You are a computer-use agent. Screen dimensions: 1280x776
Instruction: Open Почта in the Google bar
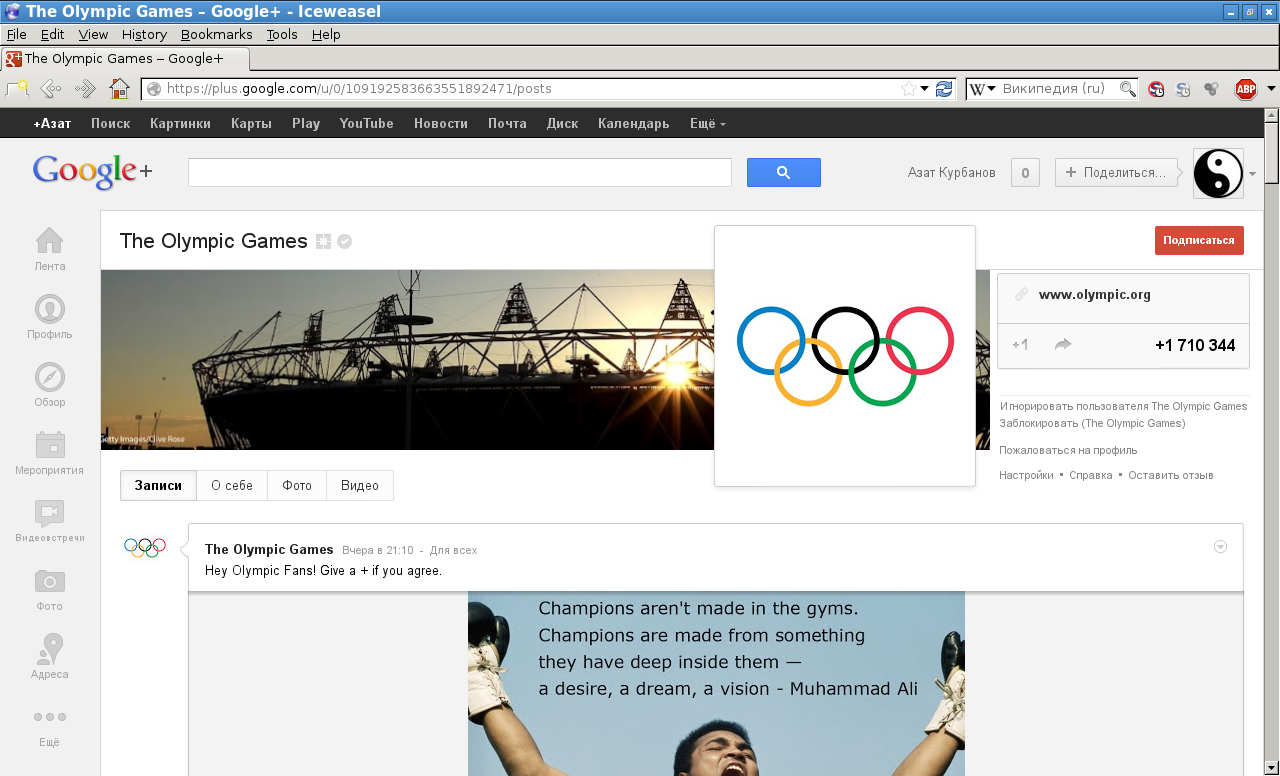coord(507,123)
